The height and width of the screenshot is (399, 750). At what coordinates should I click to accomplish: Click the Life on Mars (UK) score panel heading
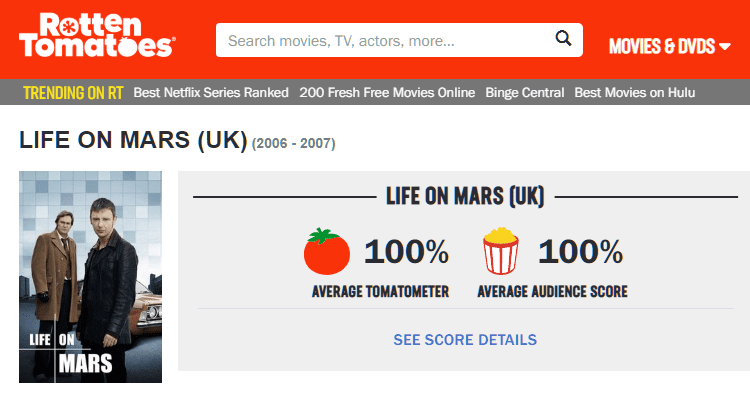point(465,196)
